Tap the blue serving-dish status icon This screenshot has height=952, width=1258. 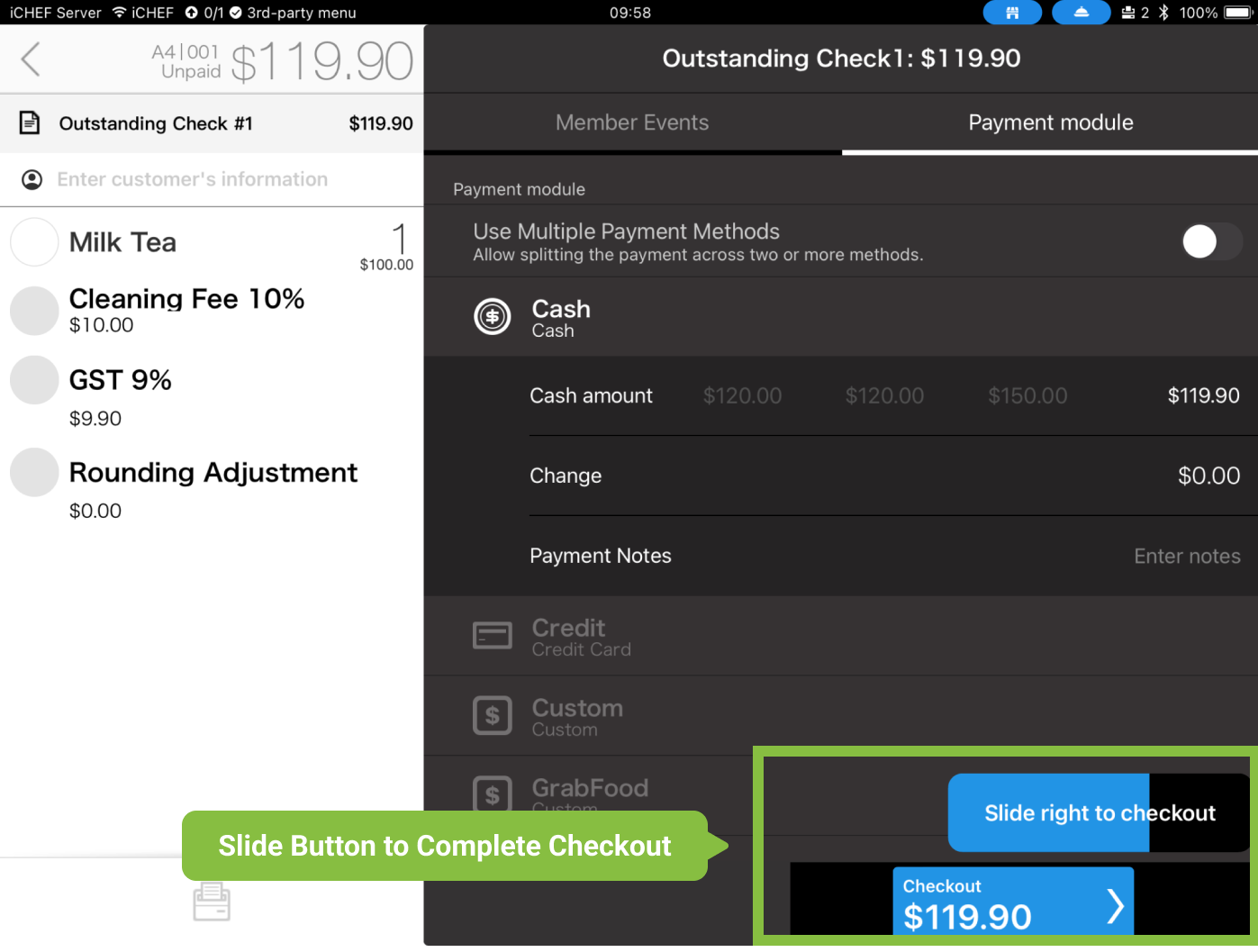pos(1081,13)
